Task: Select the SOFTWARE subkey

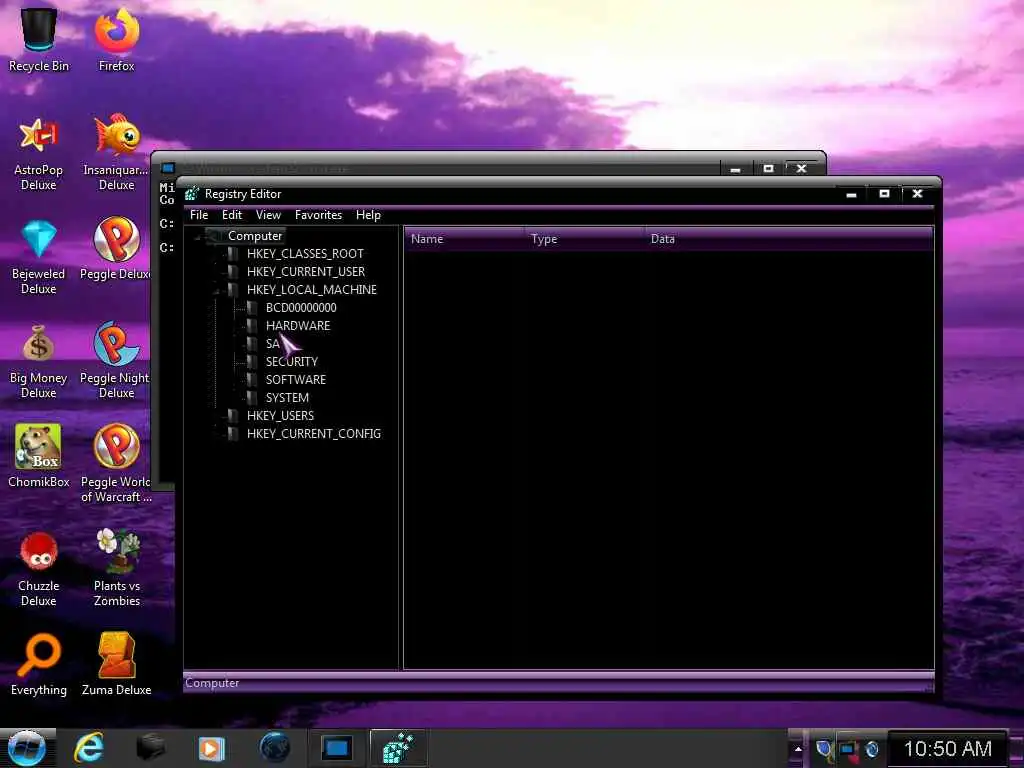Action: tap(296, 379)
